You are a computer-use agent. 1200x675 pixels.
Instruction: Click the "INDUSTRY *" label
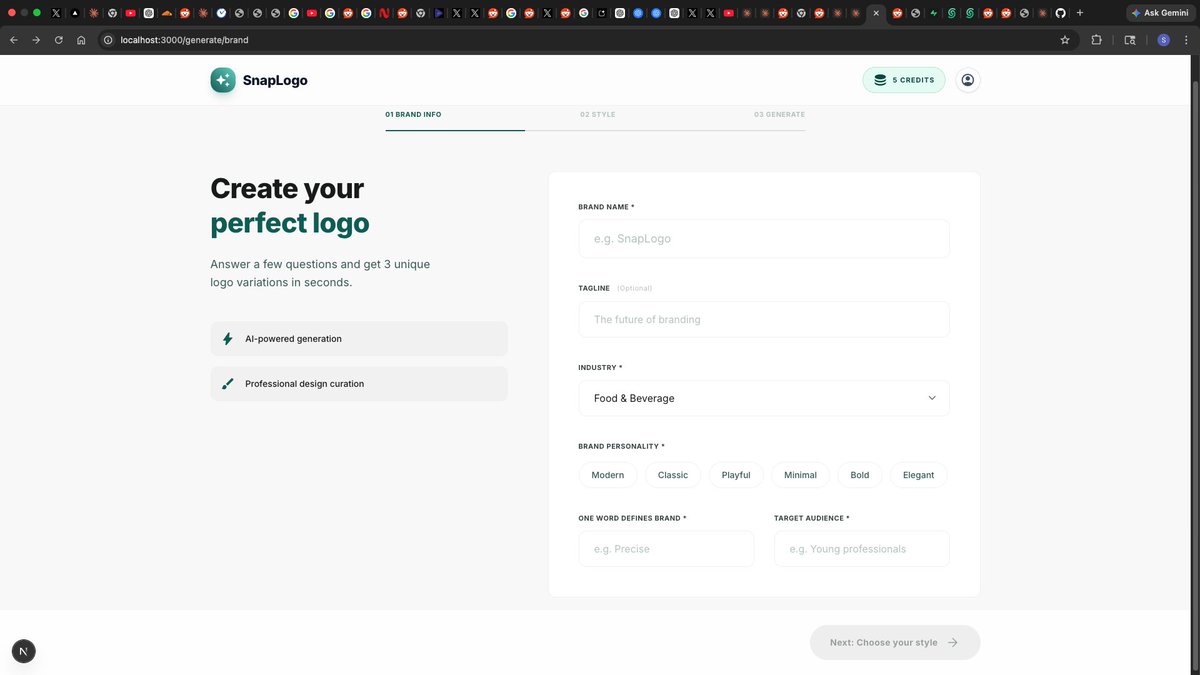click(x=600, y=368)
